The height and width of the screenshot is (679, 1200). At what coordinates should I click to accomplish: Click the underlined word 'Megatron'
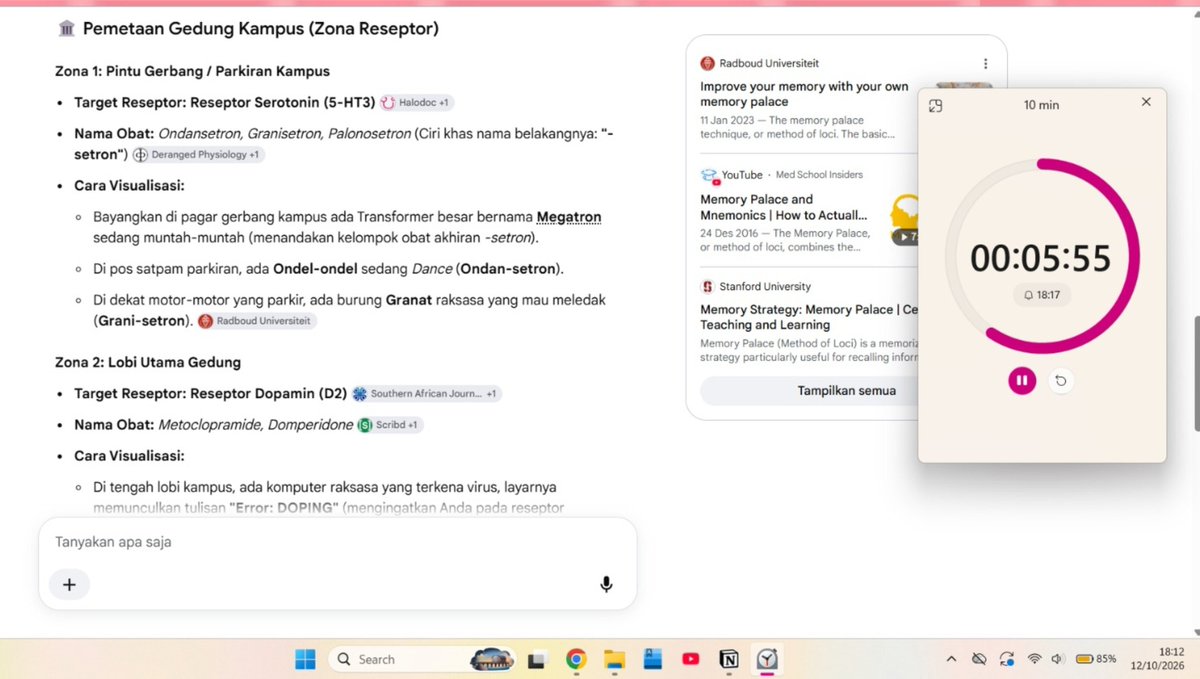(569, 217)
